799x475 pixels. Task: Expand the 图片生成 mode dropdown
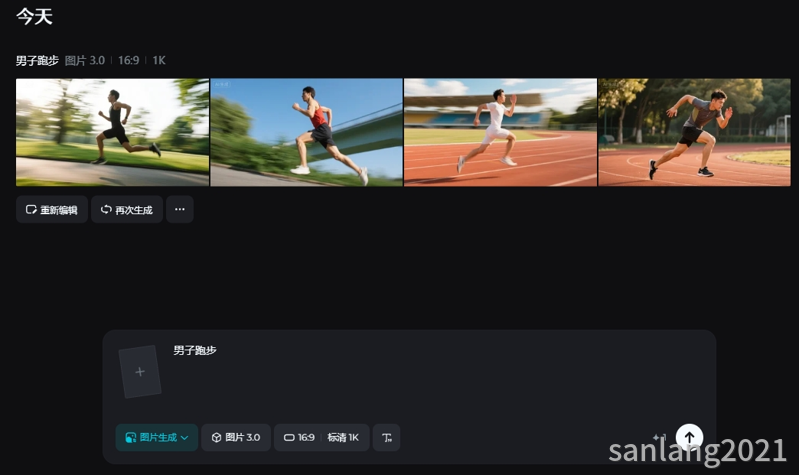click(157, 438)
